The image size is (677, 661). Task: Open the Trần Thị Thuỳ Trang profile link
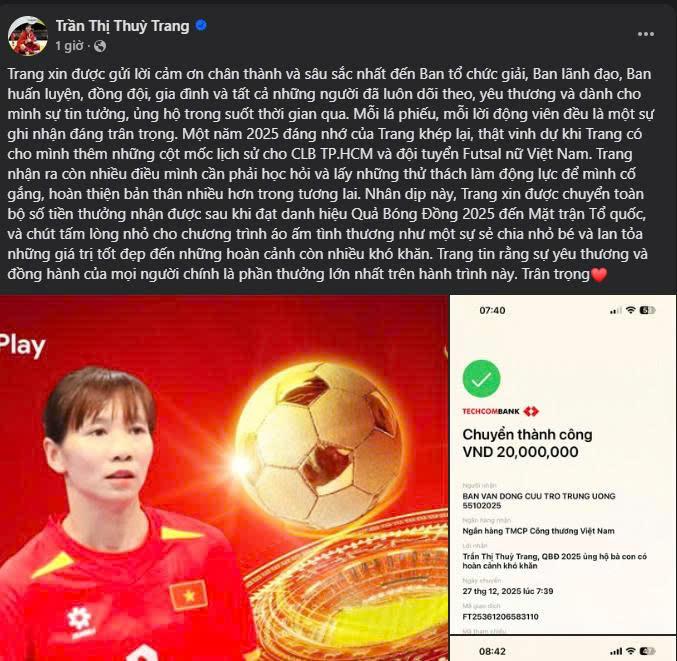(x=122, y=26)
